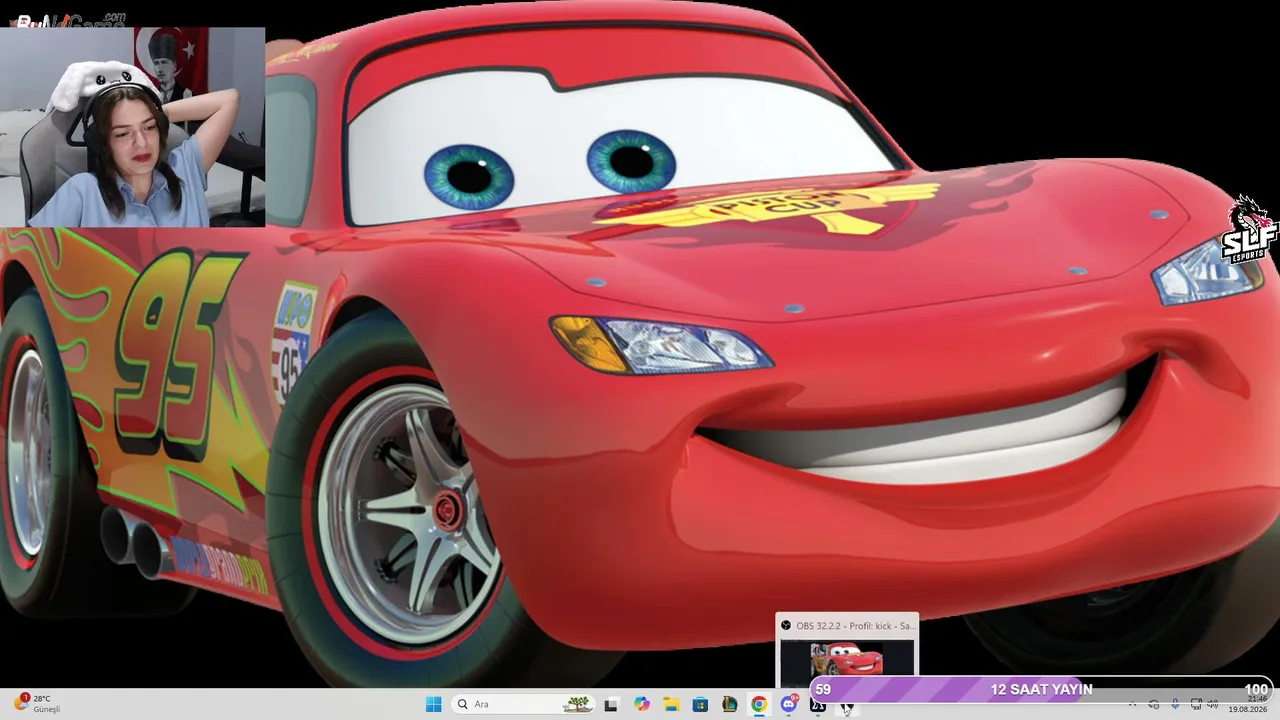Image resolution: width=1280 pixels, height=720 pixels.
Task: Open Task View from the taskbar
Action: pos(611,704)
